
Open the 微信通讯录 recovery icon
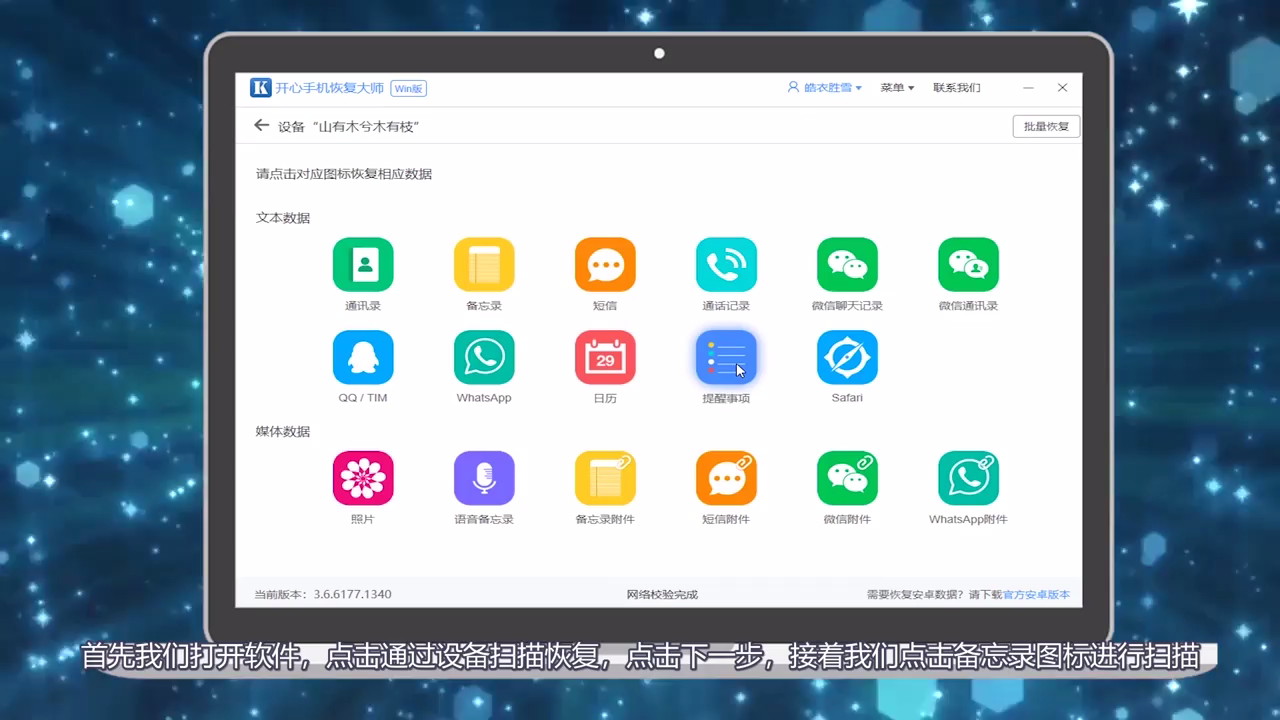tap(968, 263)
